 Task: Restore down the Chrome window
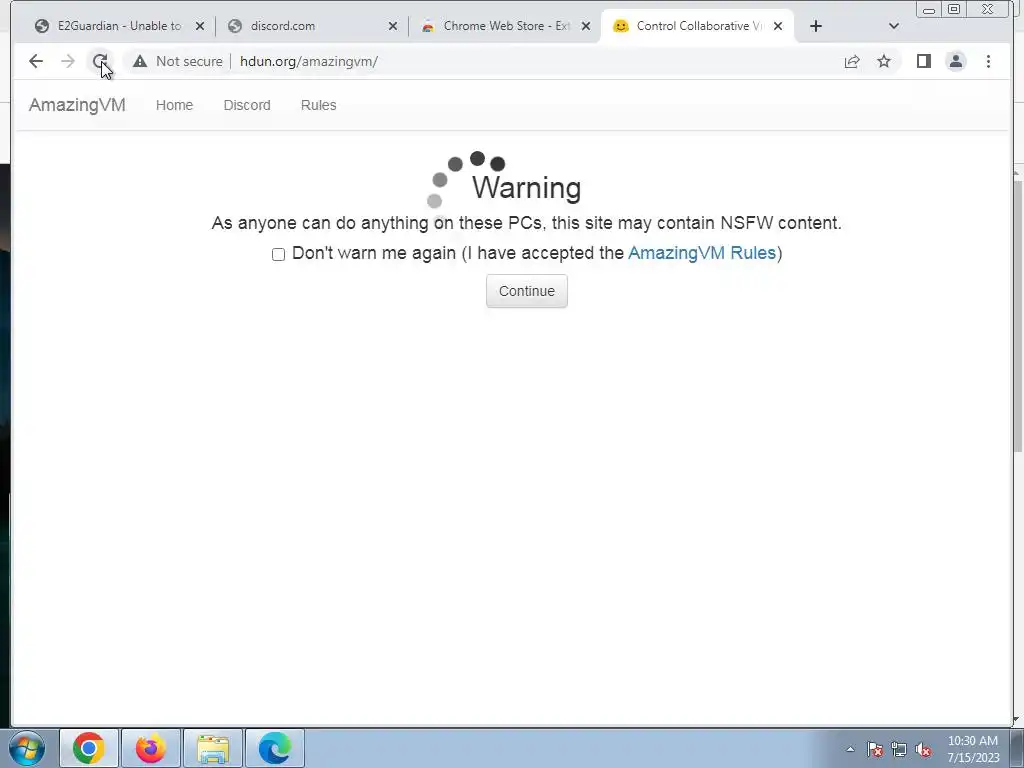pyautogui.click(x=954, y=9)
